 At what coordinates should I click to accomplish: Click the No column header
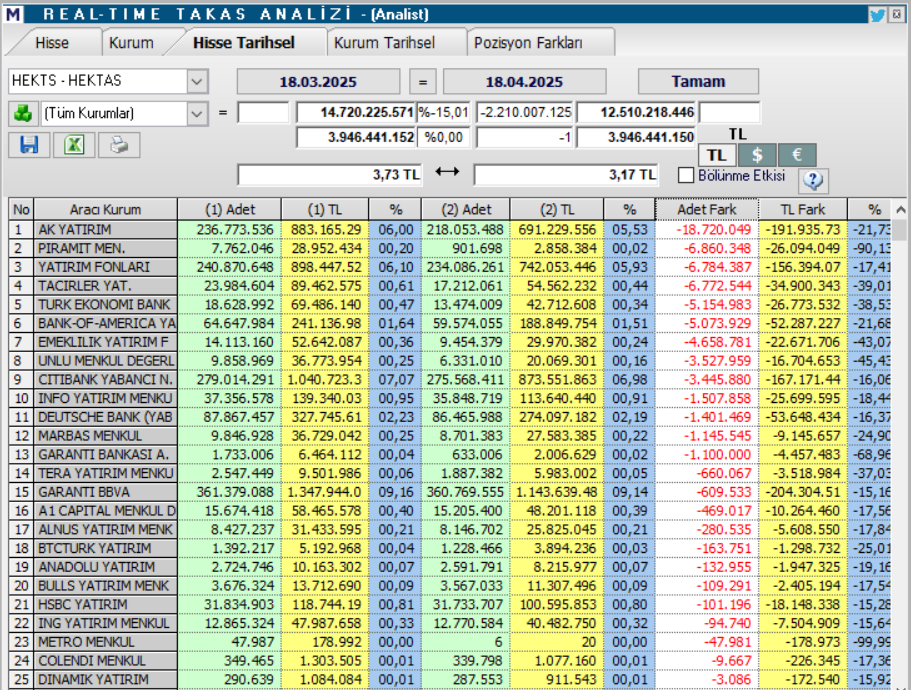point(21,210)
